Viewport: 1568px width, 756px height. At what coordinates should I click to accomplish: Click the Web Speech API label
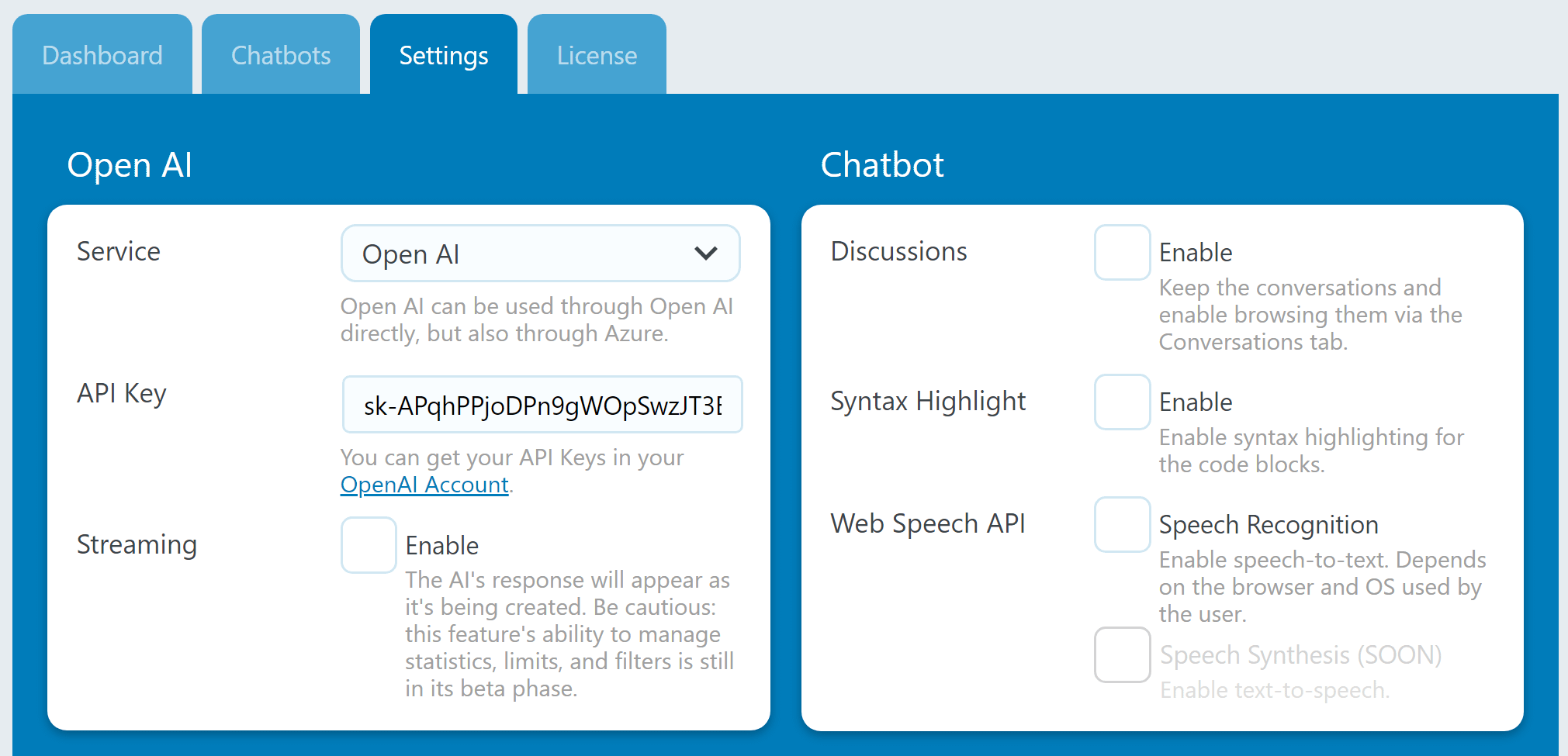(928, 524)
